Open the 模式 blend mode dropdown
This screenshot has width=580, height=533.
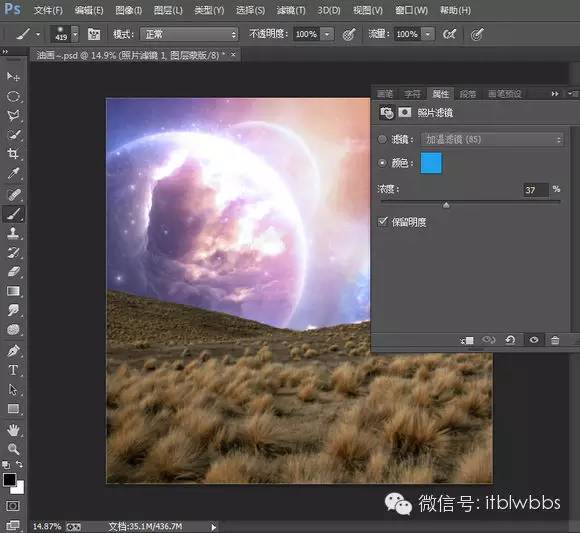[189, 34]
